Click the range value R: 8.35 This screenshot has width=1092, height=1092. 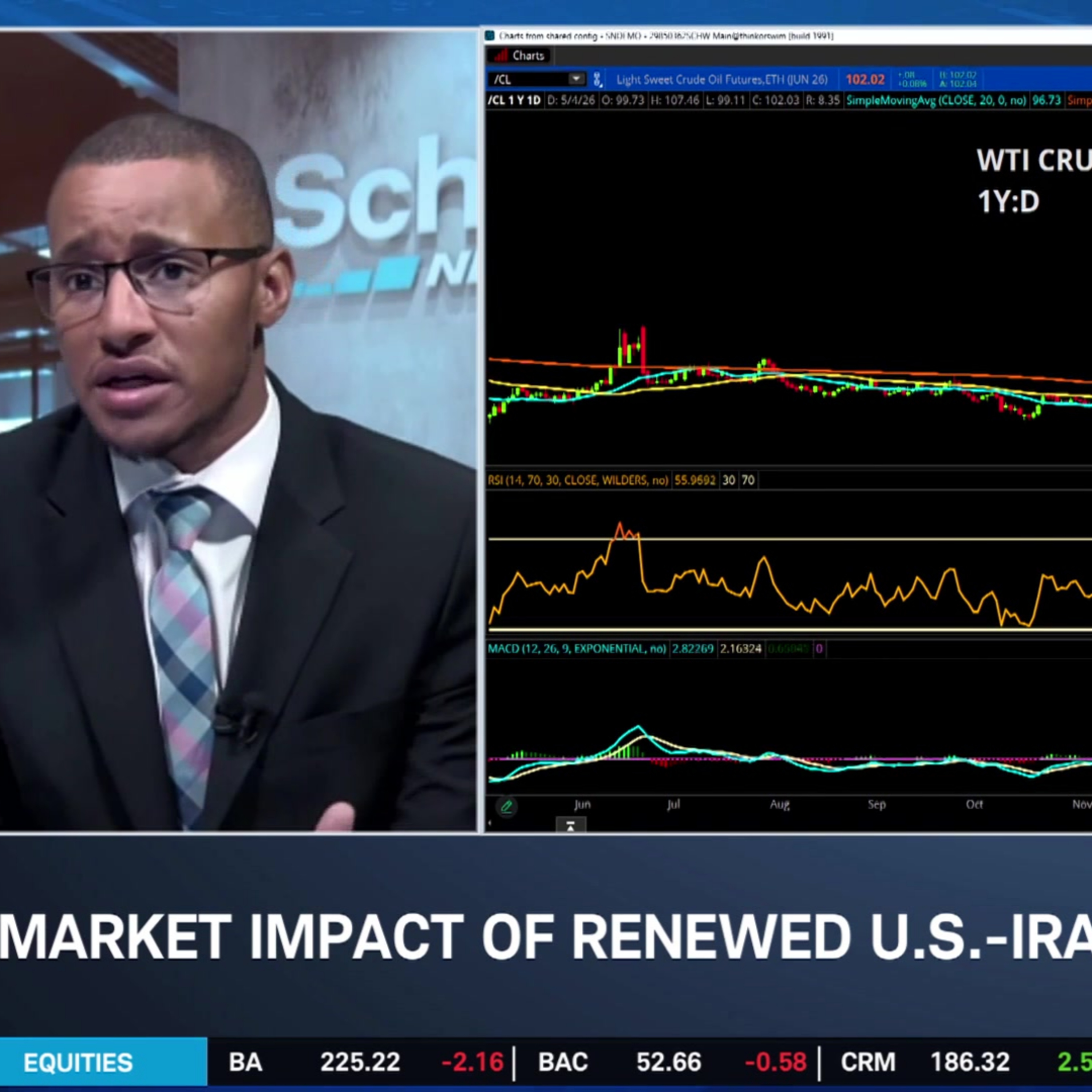(x=823, y=100)
